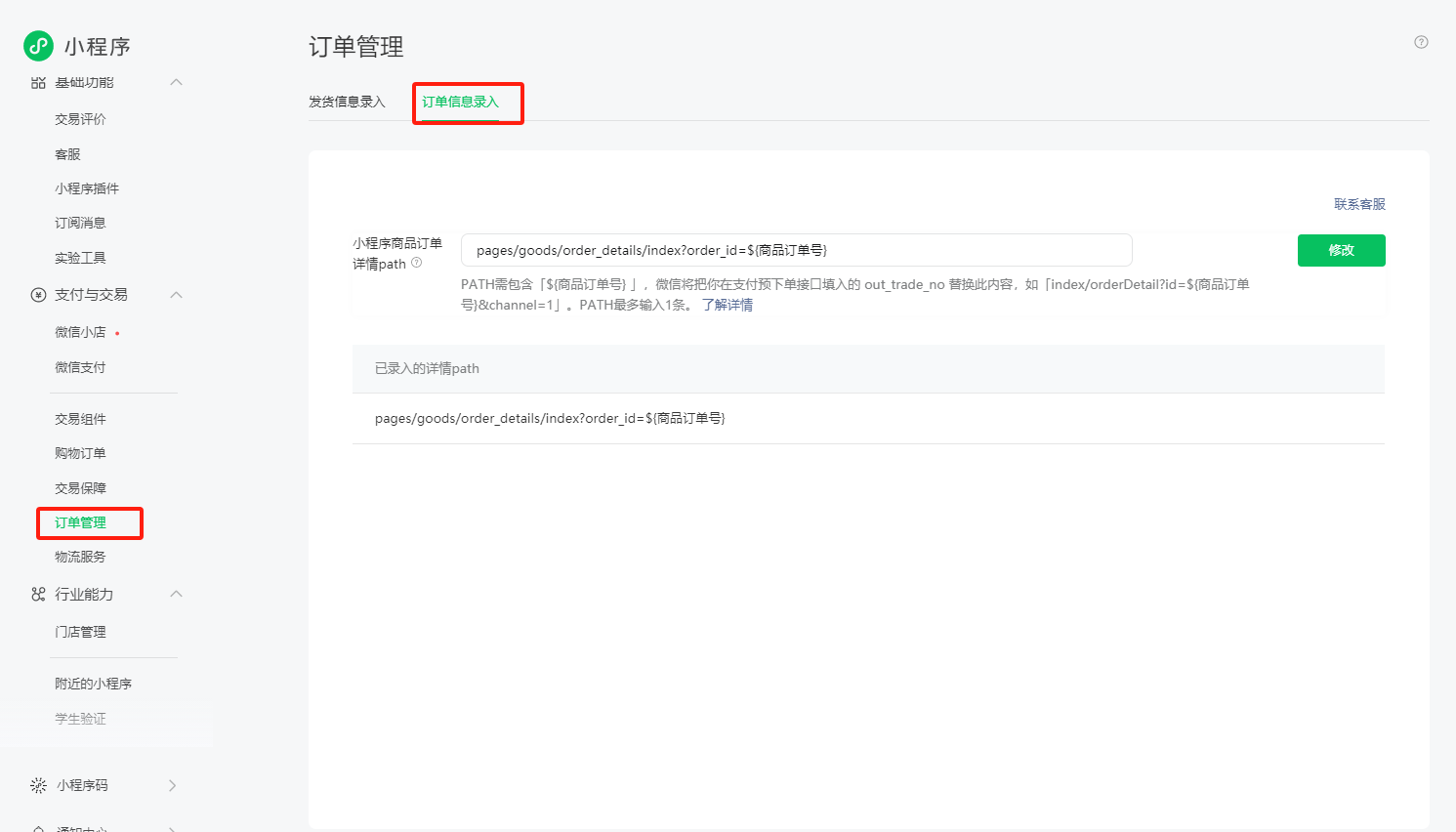Open 客服 in the sidebar
The image size is (1456, 832).
(x=67, y=154)
